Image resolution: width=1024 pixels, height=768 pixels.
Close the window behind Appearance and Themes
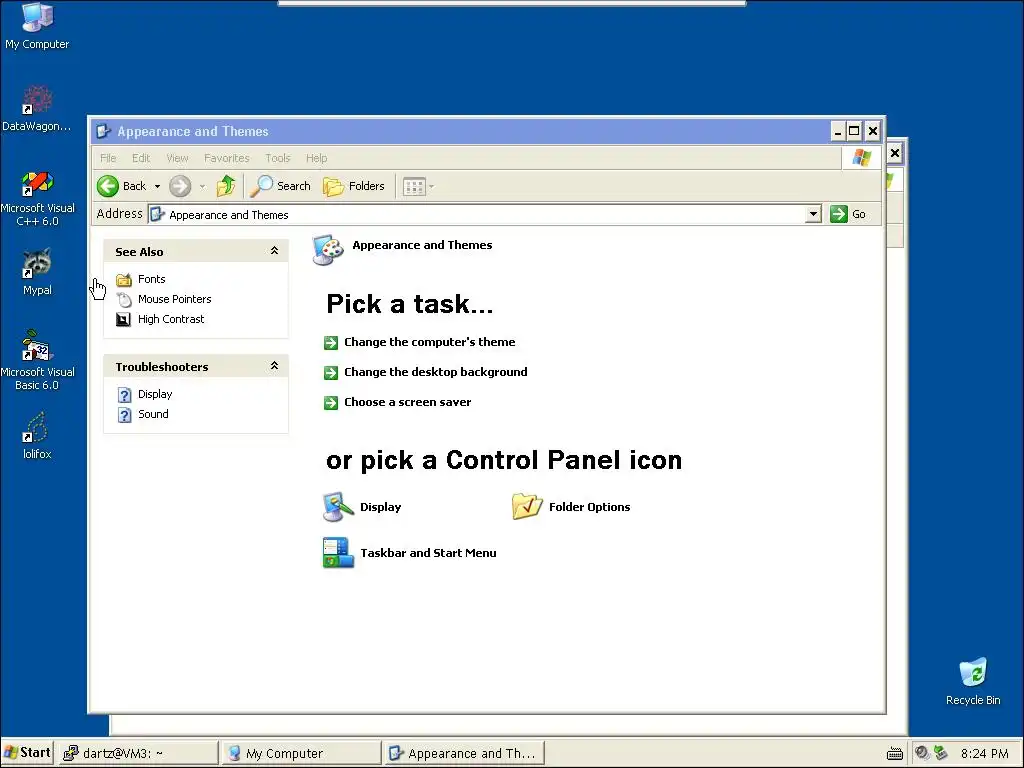point(895,153)
